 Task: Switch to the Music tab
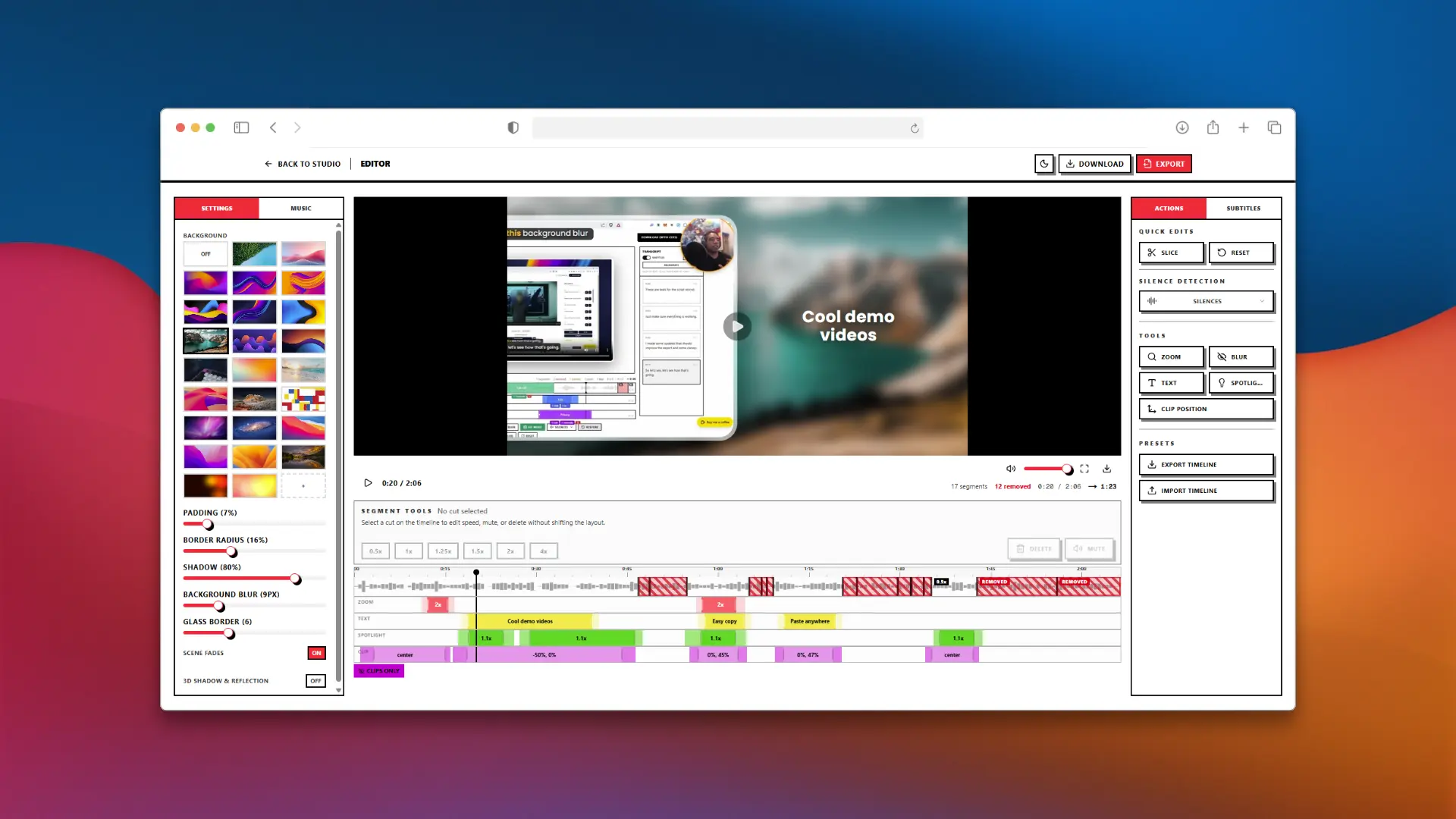click(301, 208)
